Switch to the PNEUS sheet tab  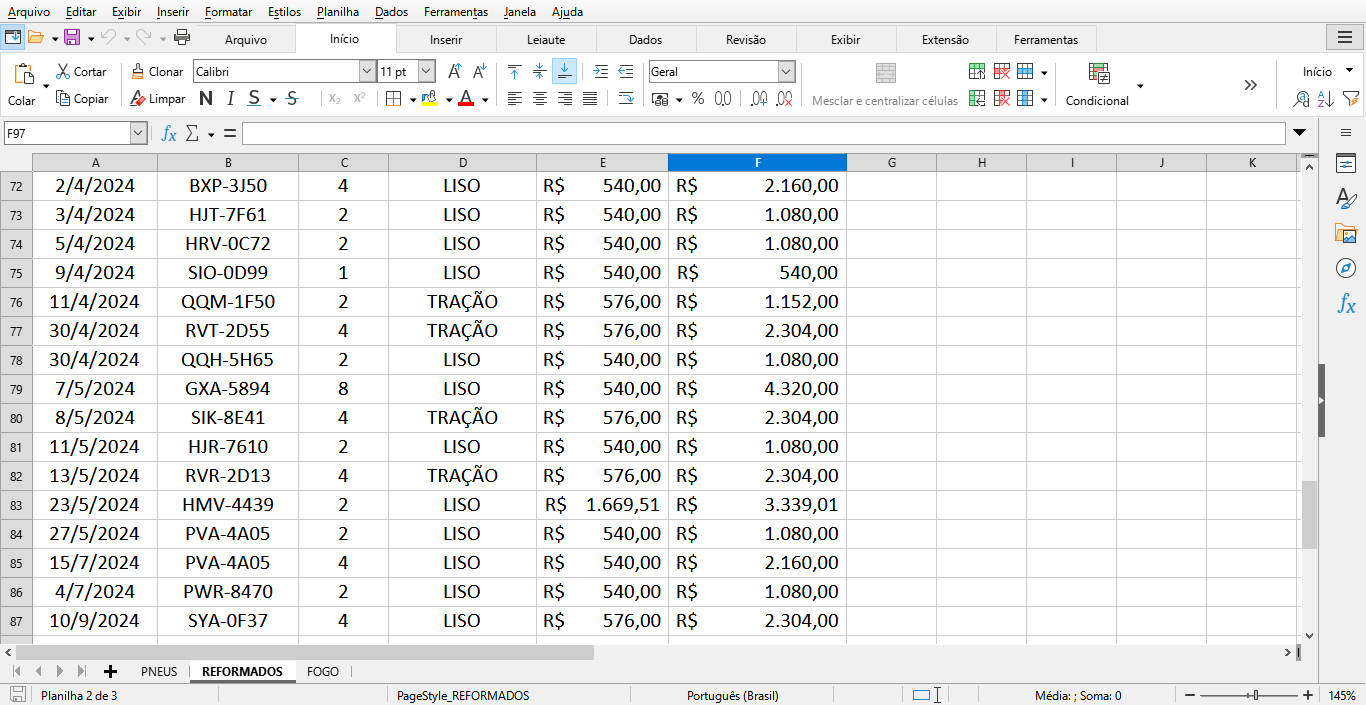(159, 671)
